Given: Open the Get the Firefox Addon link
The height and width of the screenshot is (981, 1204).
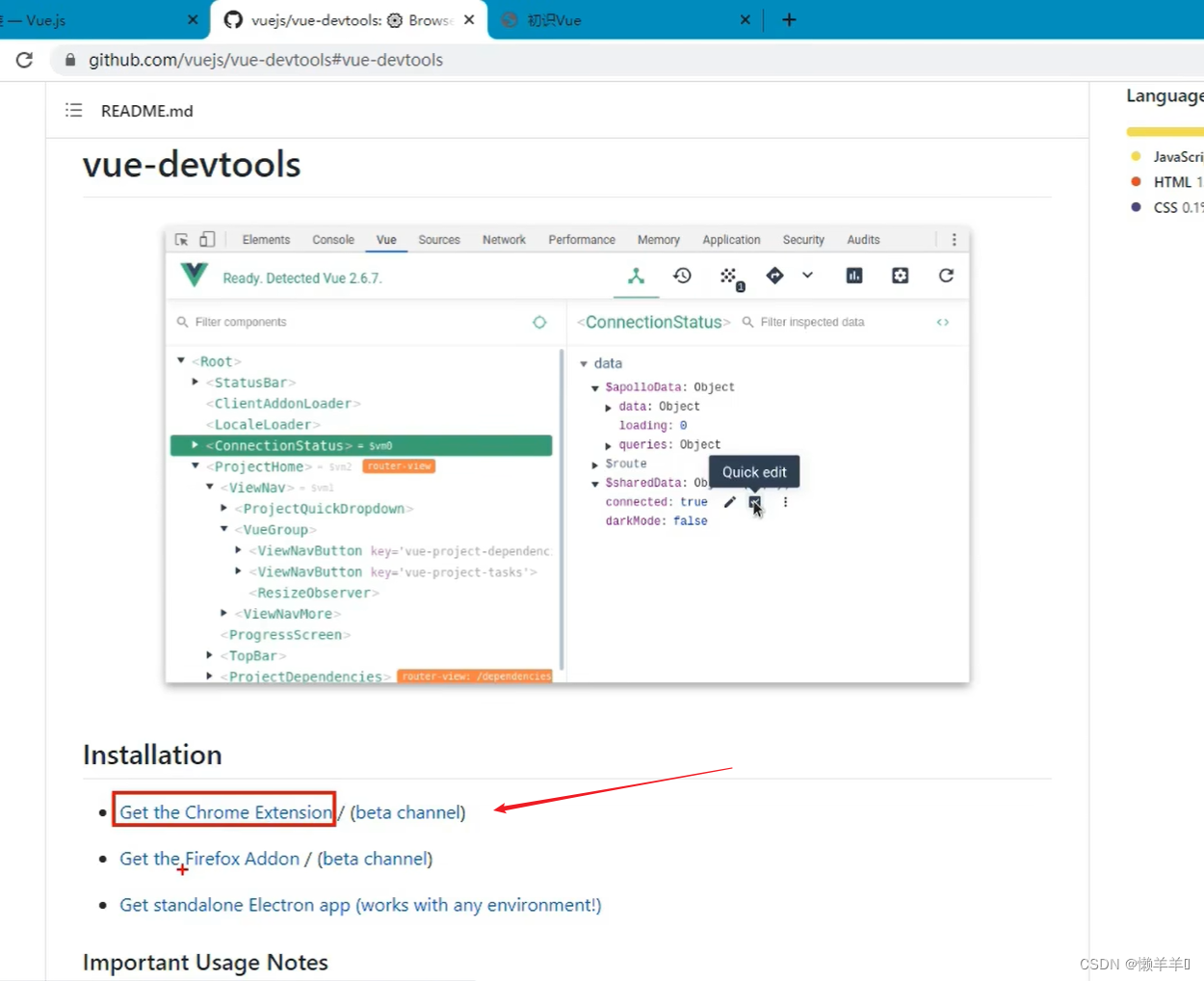Looking at the screenshot, I should click(x=209, y=859).
